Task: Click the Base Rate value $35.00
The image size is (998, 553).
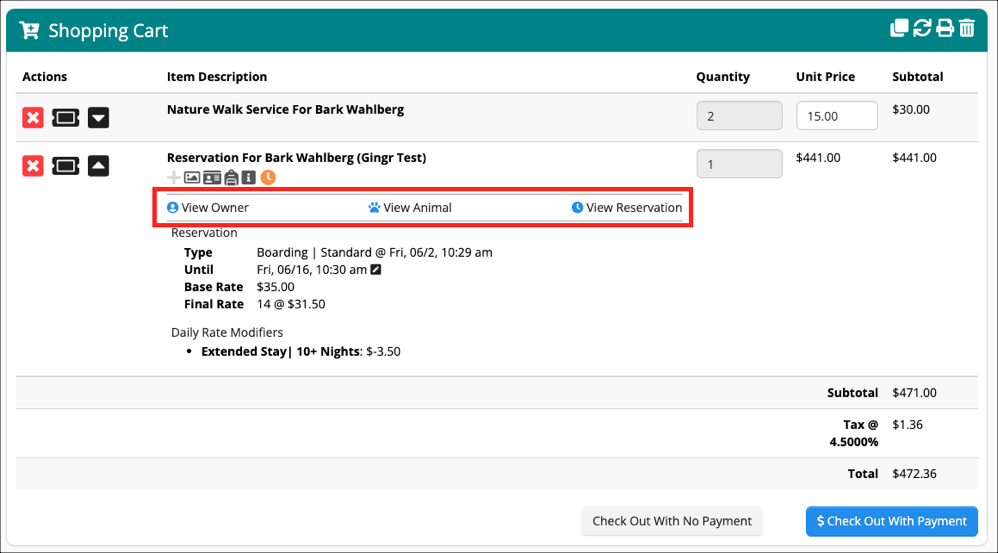Action: (x=276, y=287)
